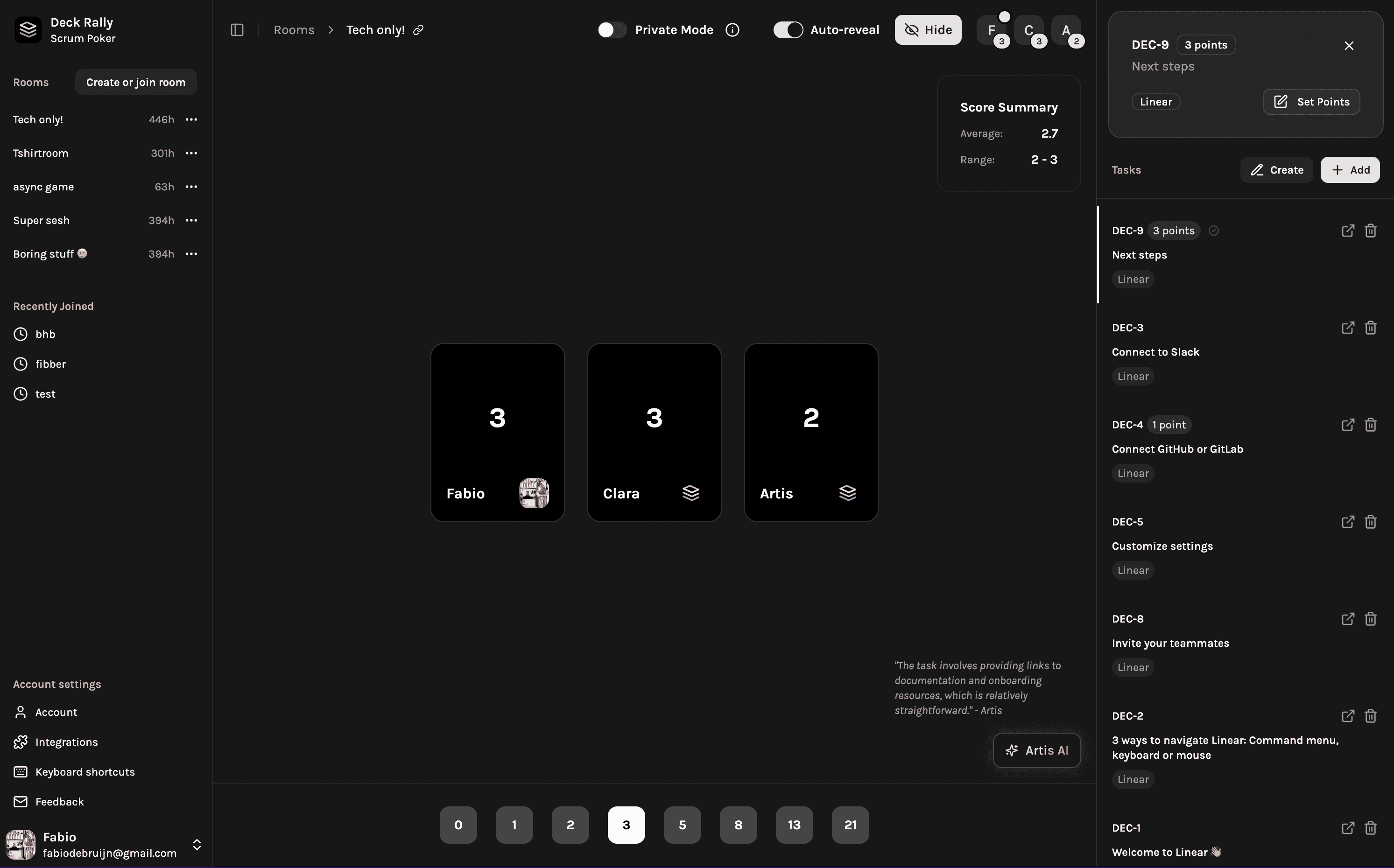
Task: Select estimate card 0
Action: (x=458, y=825)
